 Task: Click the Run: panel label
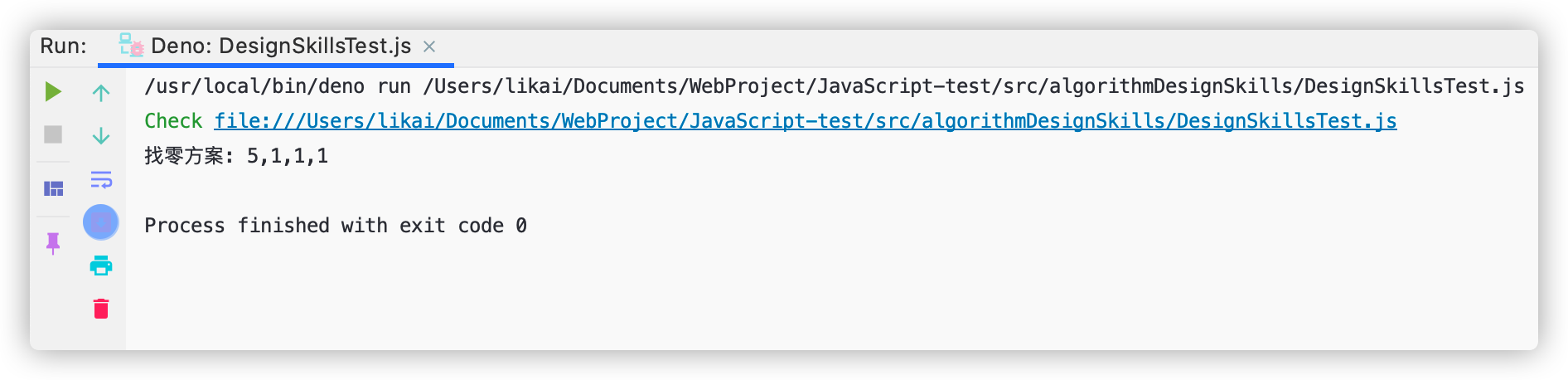point(63,46)
